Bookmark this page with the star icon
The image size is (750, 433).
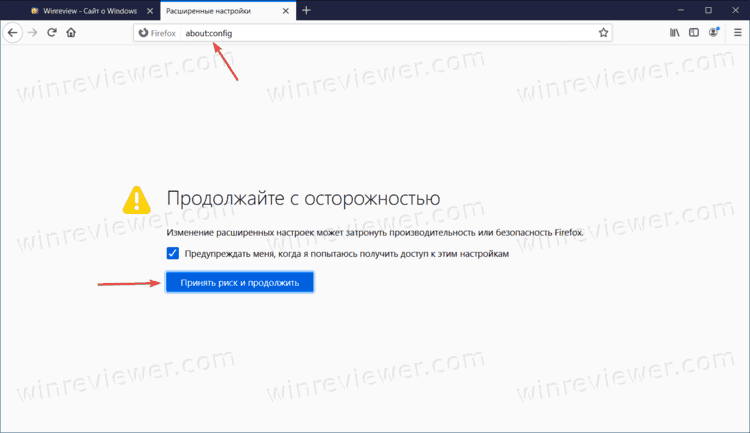[x=603, y=33]
